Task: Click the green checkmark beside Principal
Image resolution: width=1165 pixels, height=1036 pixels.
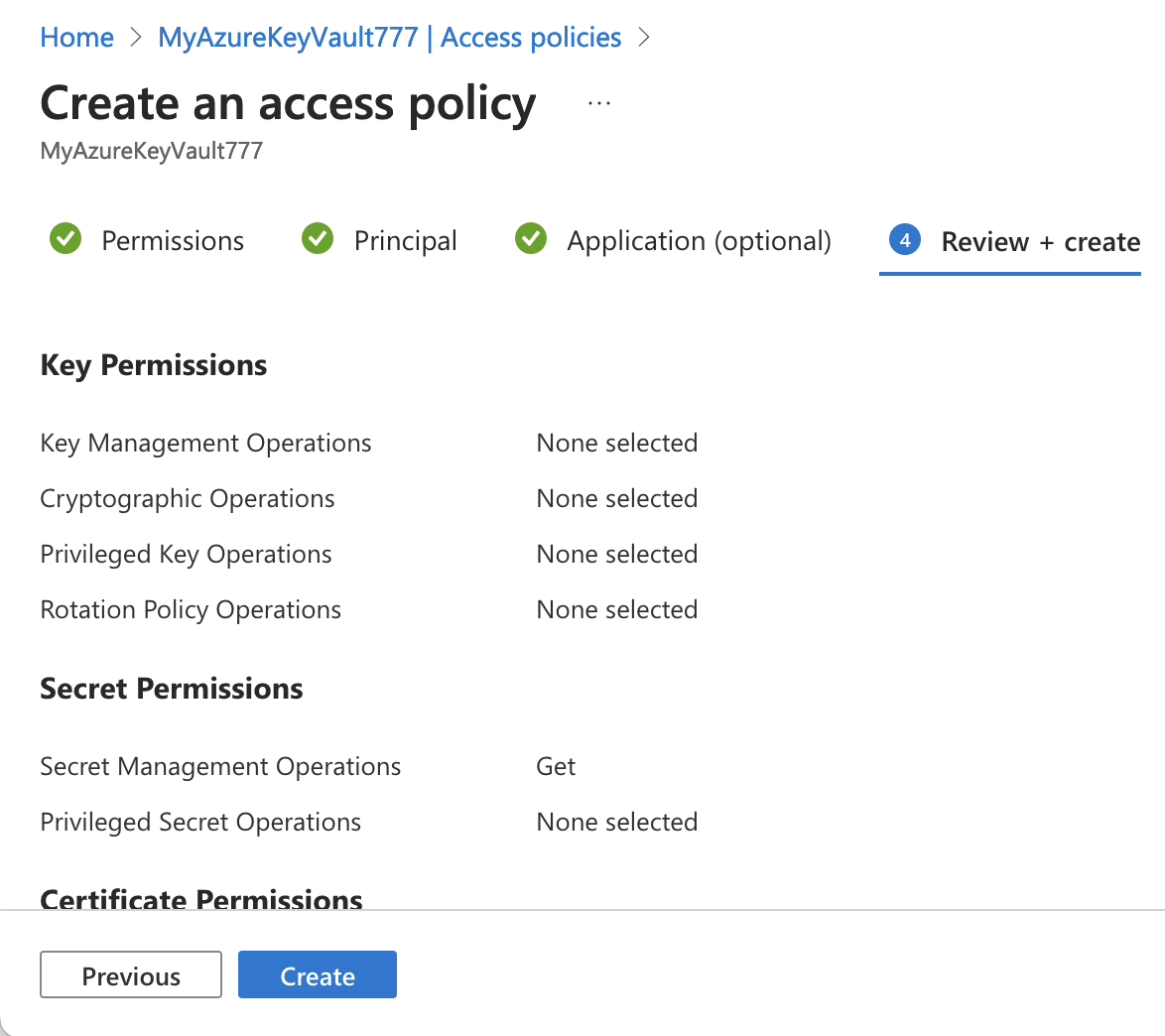Action: click(x=318, y=240)
